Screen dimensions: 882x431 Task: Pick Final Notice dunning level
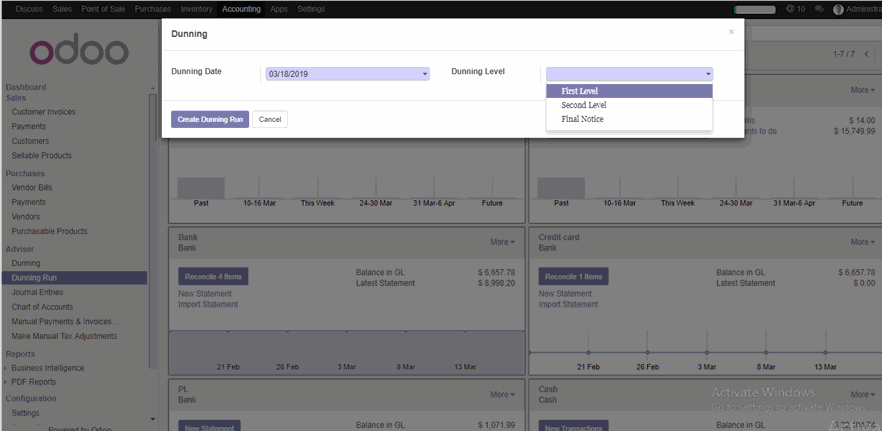582,119
